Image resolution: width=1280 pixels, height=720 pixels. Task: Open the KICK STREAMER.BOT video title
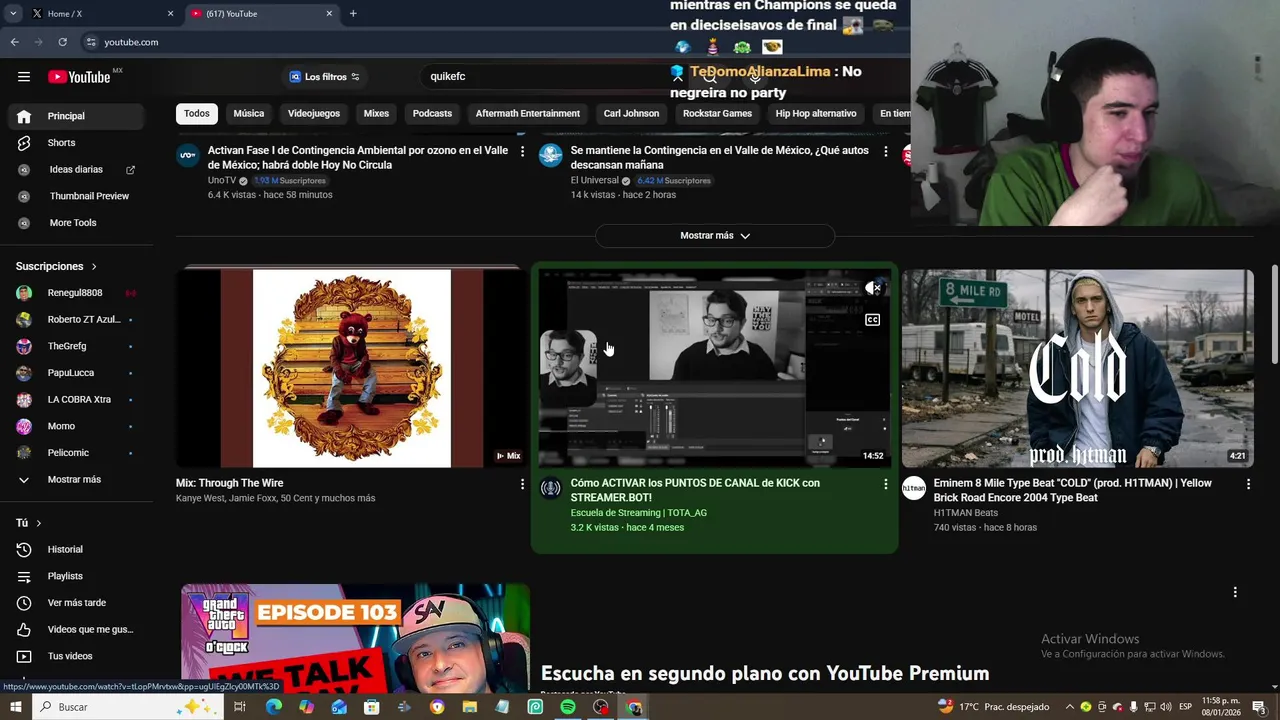click(695, 490)
